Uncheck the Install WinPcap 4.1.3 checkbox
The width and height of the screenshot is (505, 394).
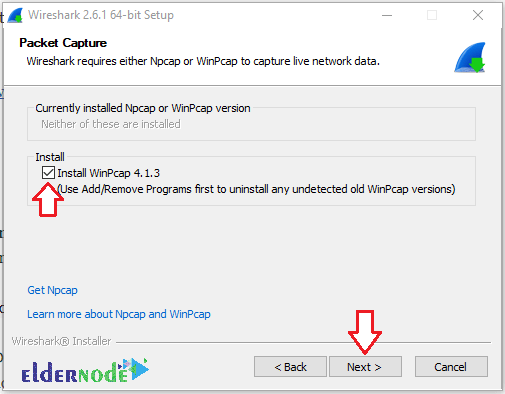point(48,173)
